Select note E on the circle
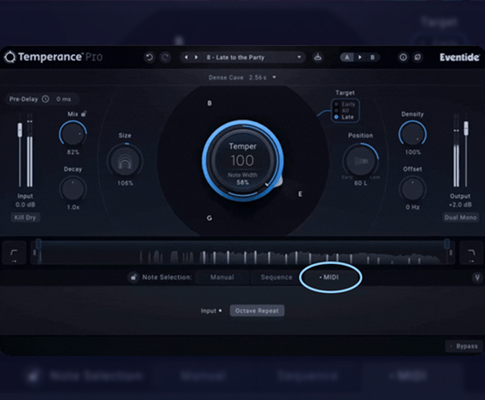 [300, 194]
